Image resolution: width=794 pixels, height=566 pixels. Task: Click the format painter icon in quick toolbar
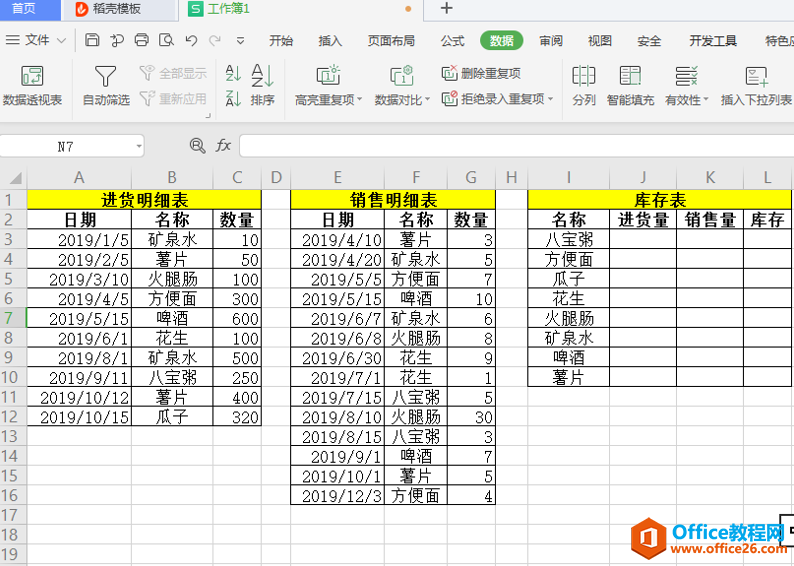117,40
